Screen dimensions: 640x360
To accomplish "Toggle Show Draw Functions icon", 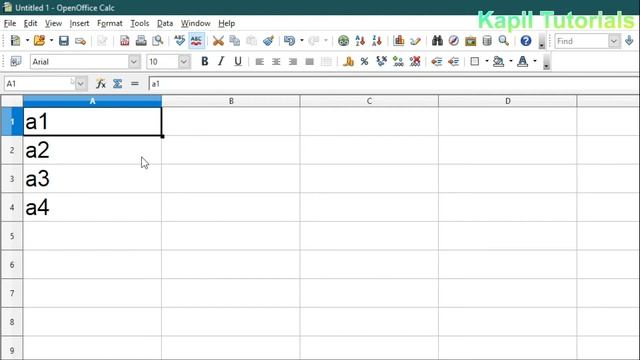I will pos(415,41).
